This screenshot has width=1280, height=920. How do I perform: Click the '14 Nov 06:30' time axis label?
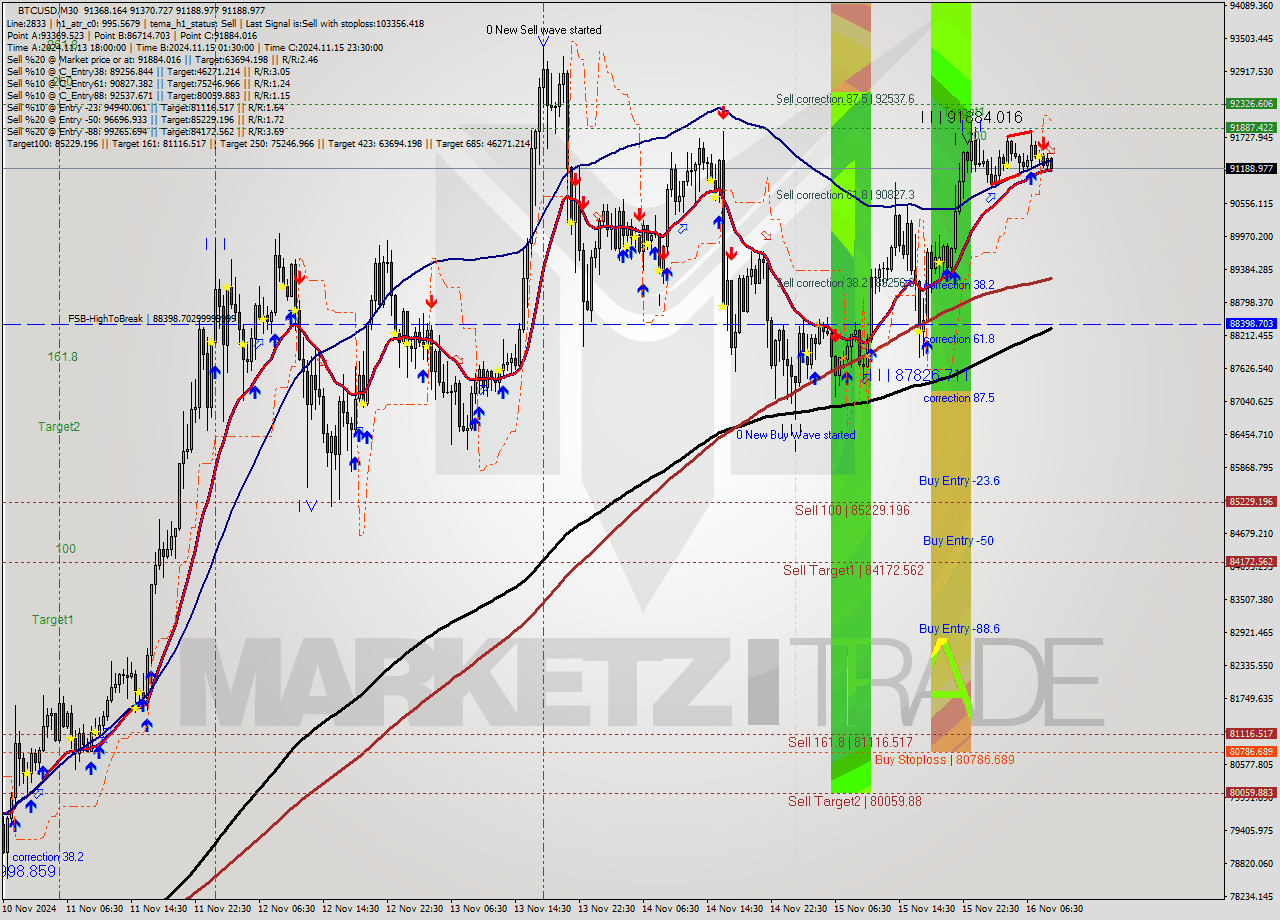[671, 909]
